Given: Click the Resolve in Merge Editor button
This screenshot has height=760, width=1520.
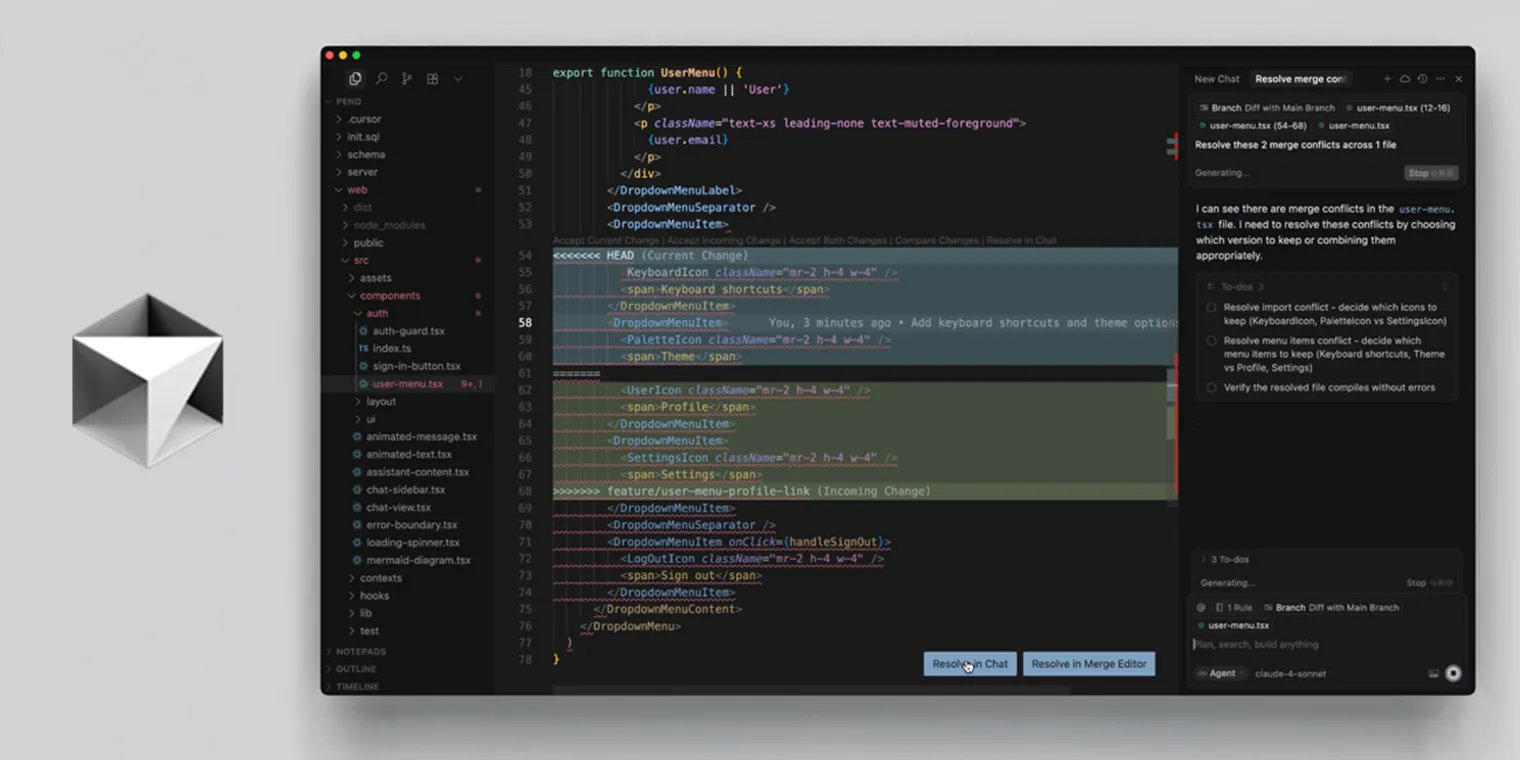Looking at the screenshot, I should coord(1089,663).
